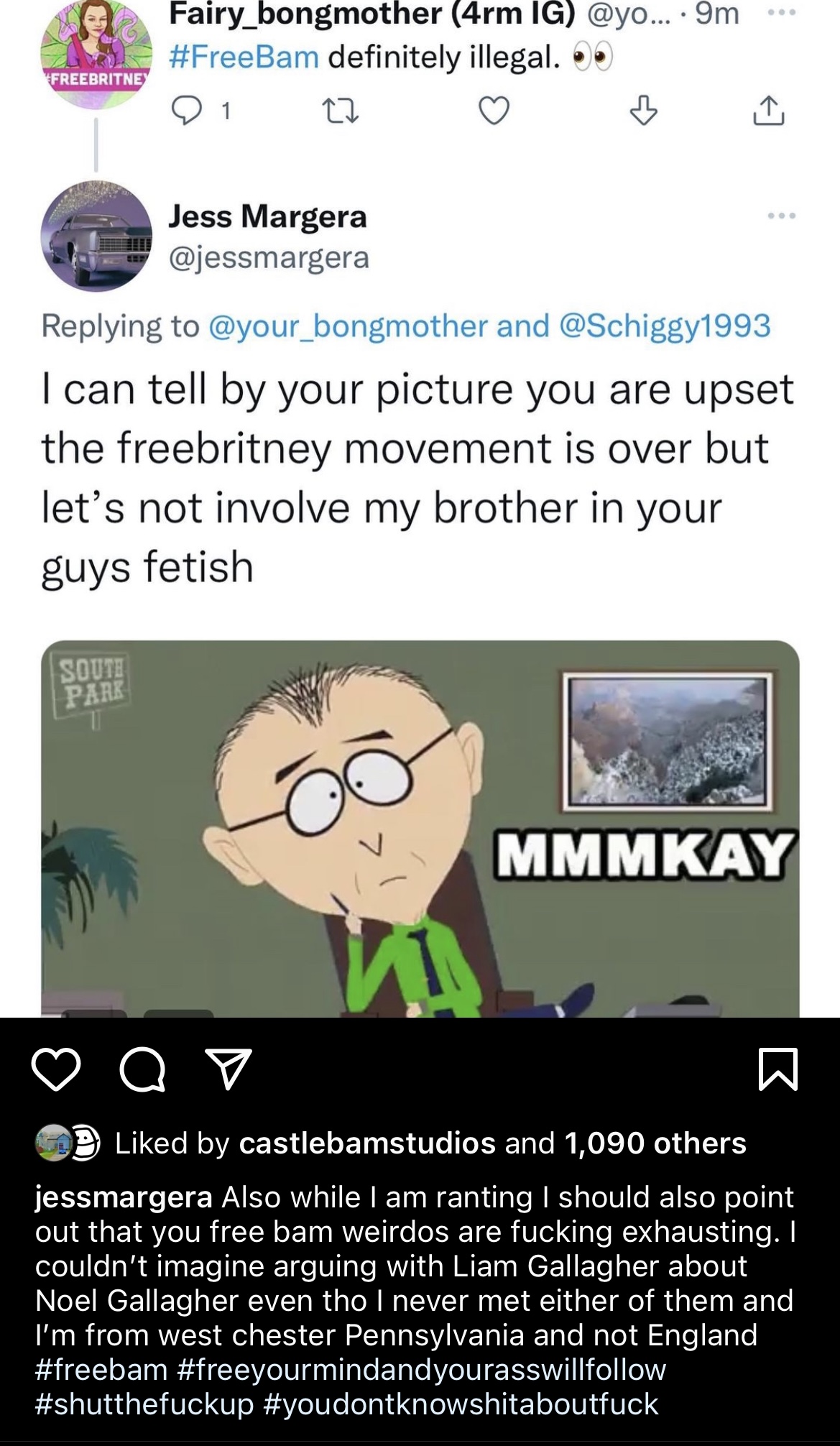View Fairy_bongmother profile avatar
The image size is (840, 1446).
(x=96, y=54)
